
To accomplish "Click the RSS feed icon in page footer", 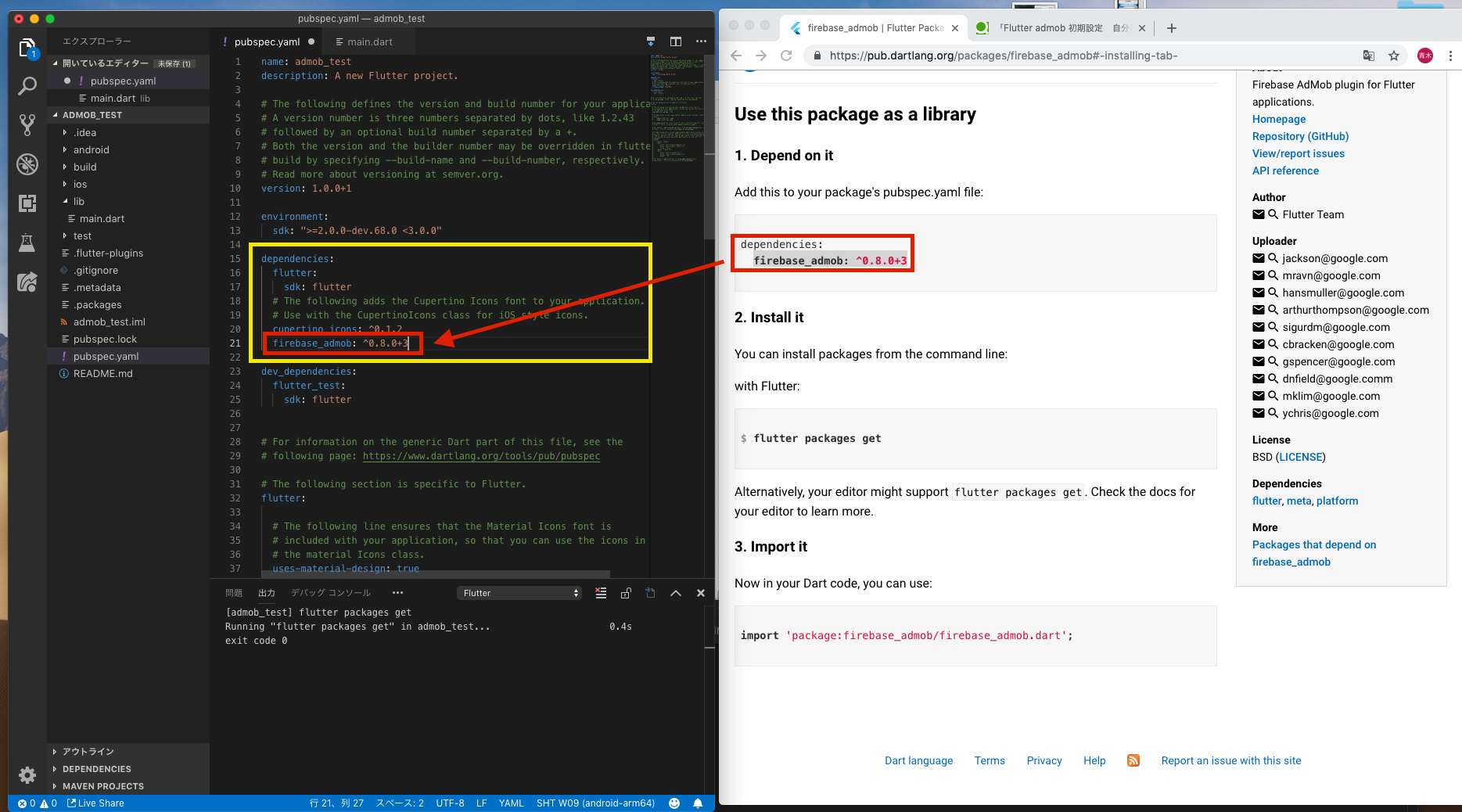I will [1133, 760].
